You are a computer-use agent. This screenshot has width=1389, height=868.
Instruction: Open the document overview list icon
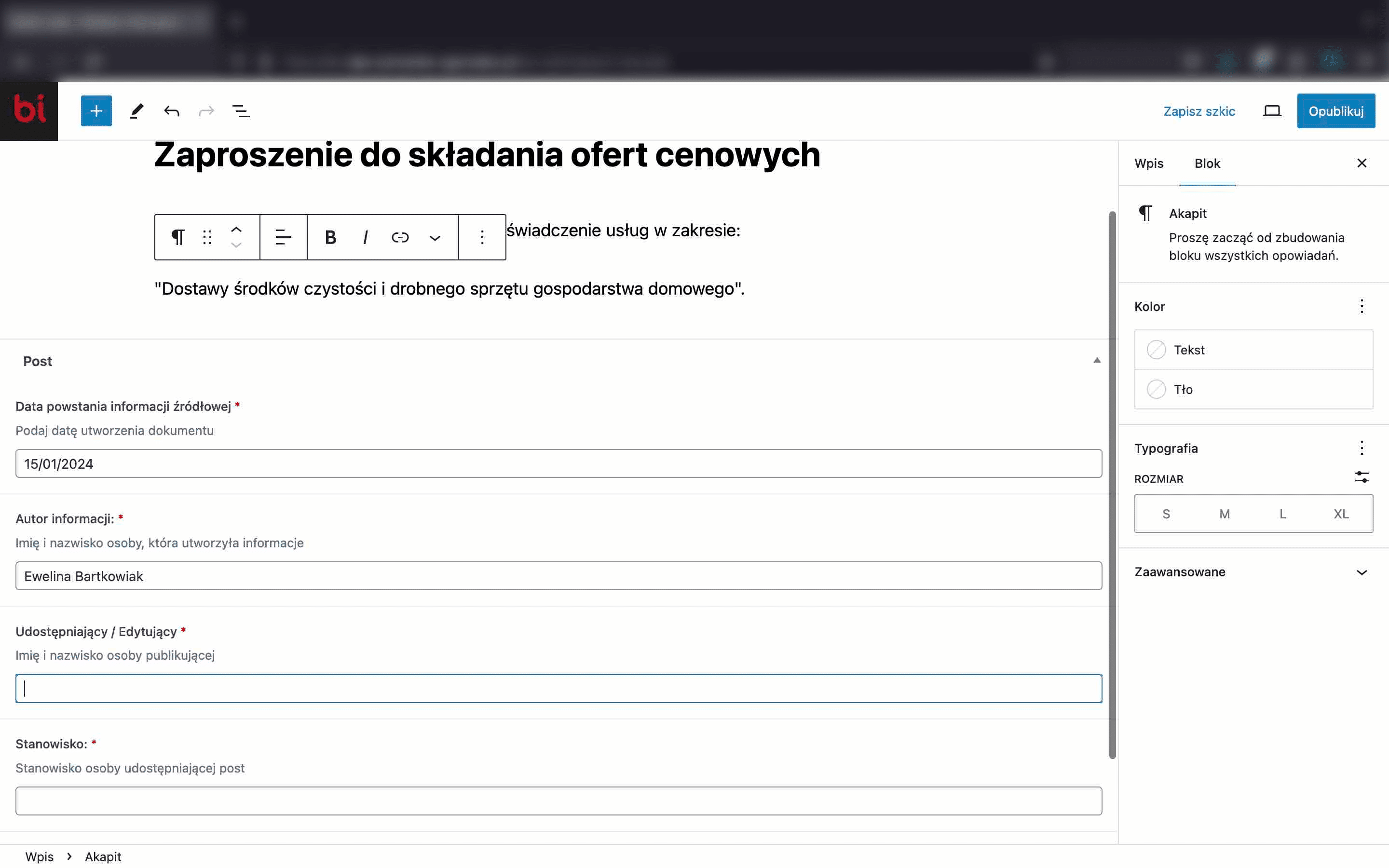coord(241,111)
